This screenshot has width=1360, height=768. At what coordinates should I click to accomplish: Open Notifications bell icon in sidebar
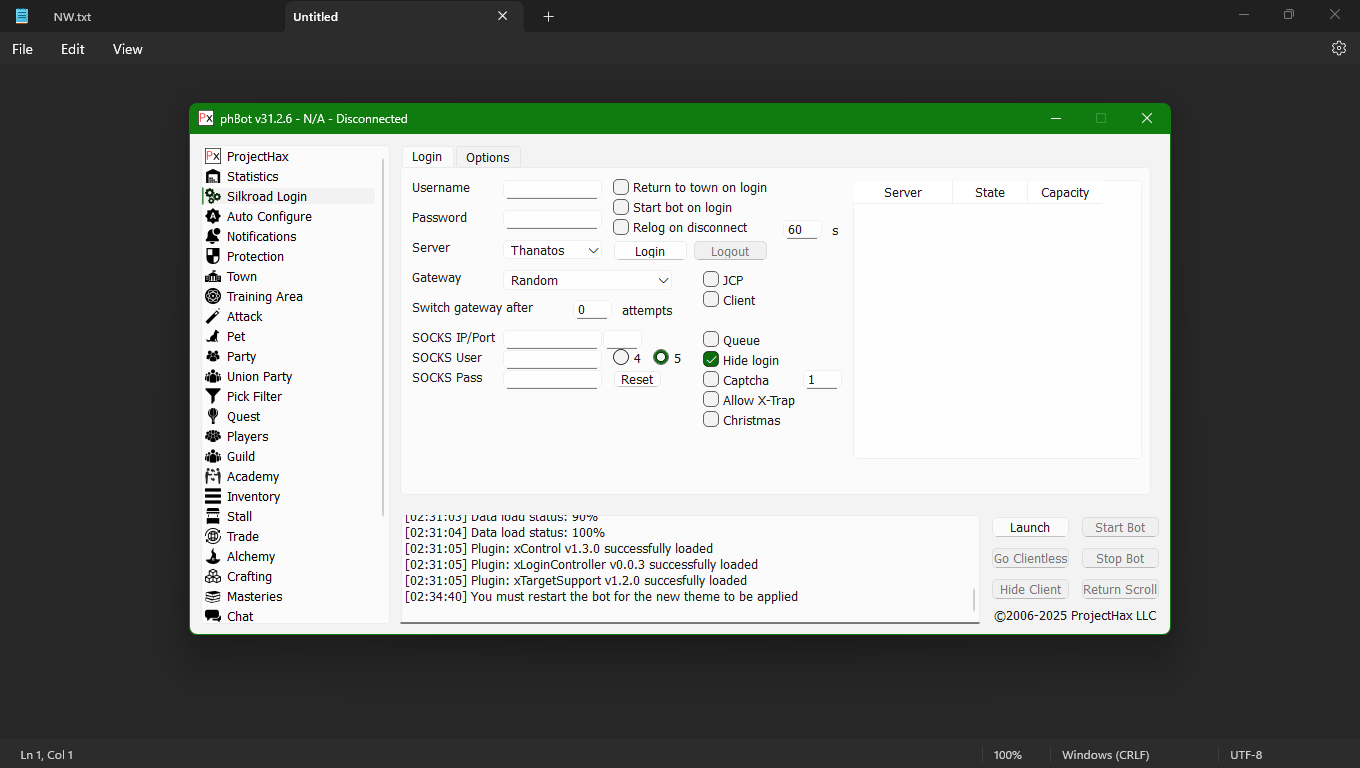point(213,237)
